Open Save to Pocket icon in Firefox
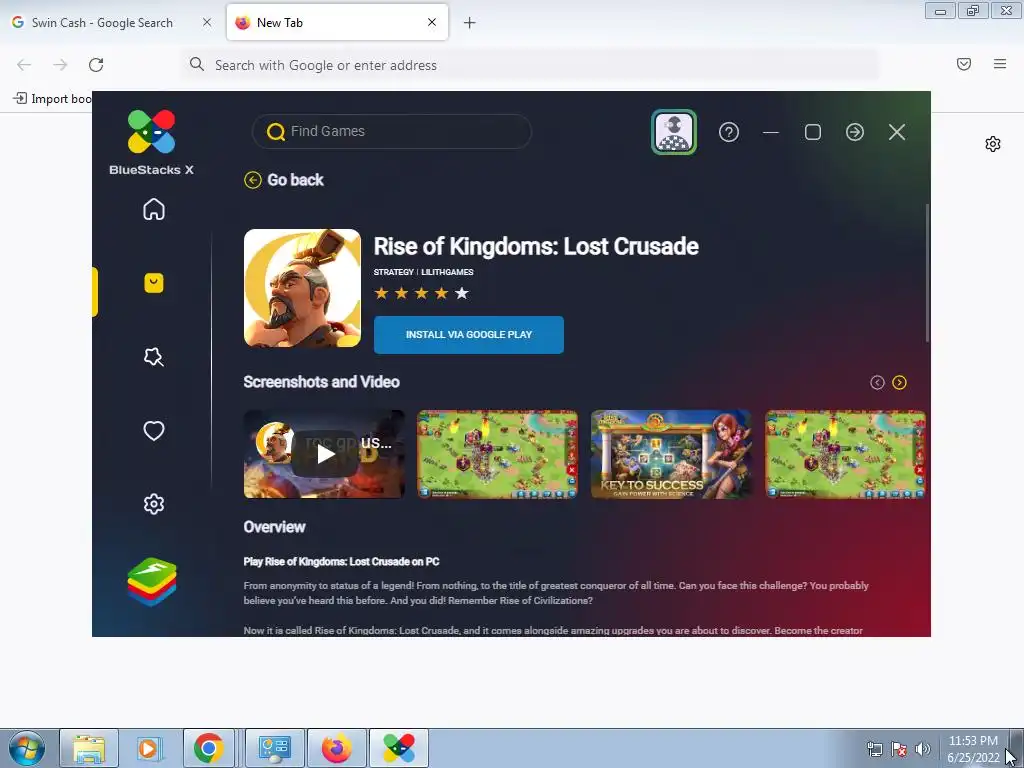 pos(964,64)
